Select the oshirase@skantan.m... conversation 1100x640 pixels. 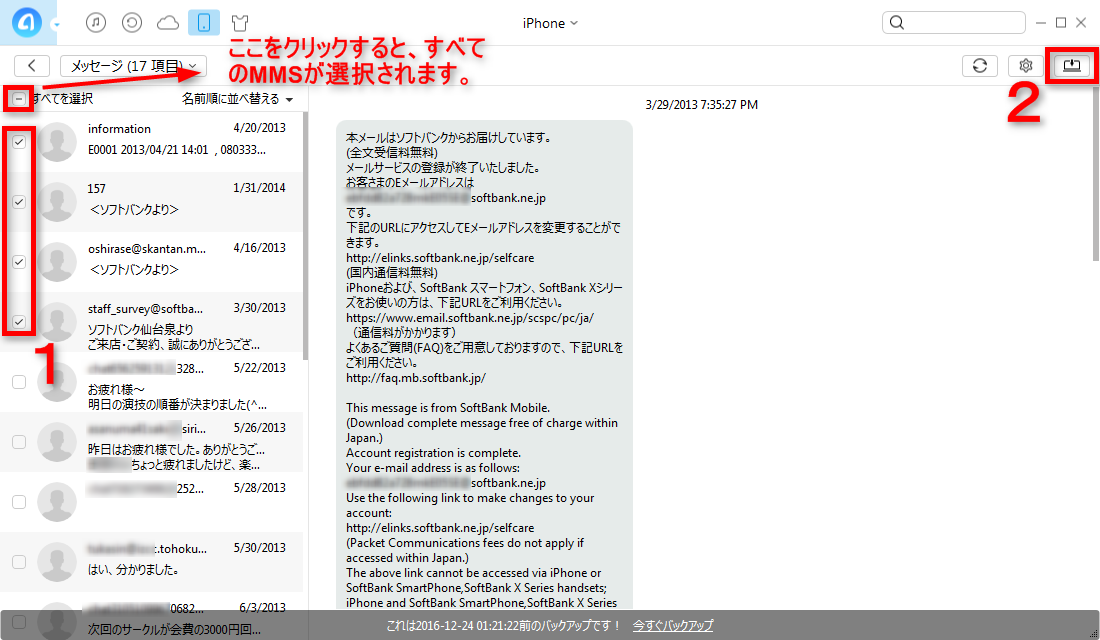pos(152,262)
